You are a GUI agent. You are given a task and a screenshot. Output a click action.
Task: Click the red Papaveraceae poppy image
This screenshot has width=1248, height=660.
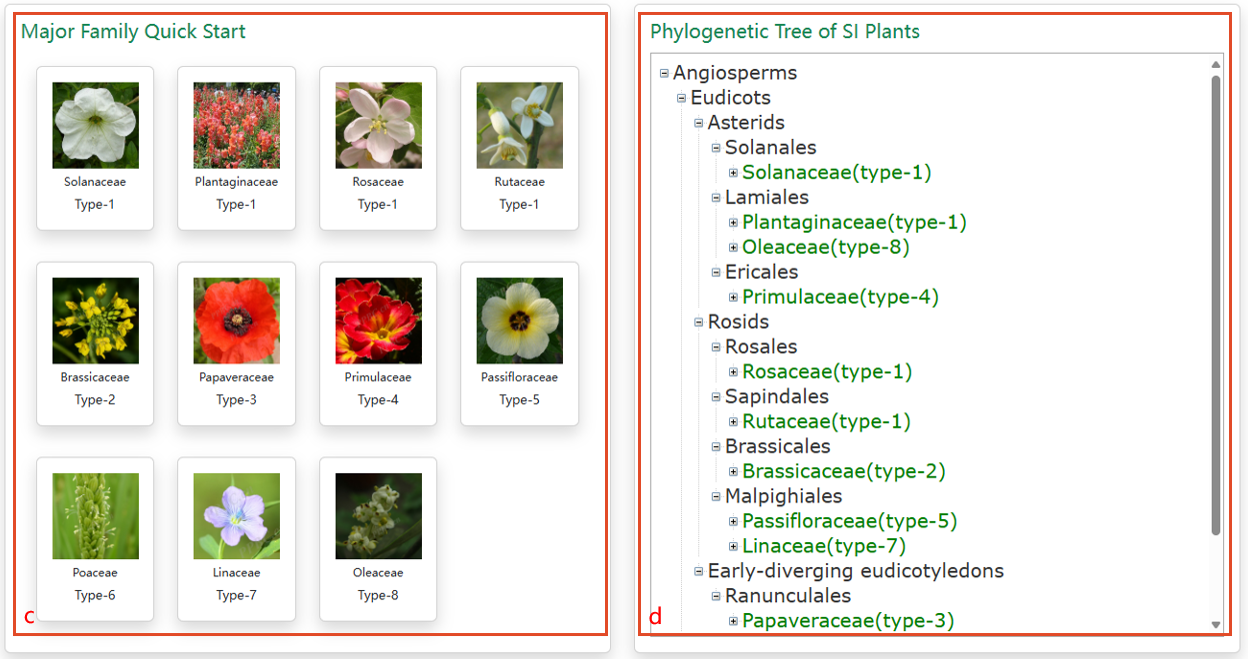tap(236, 320)
